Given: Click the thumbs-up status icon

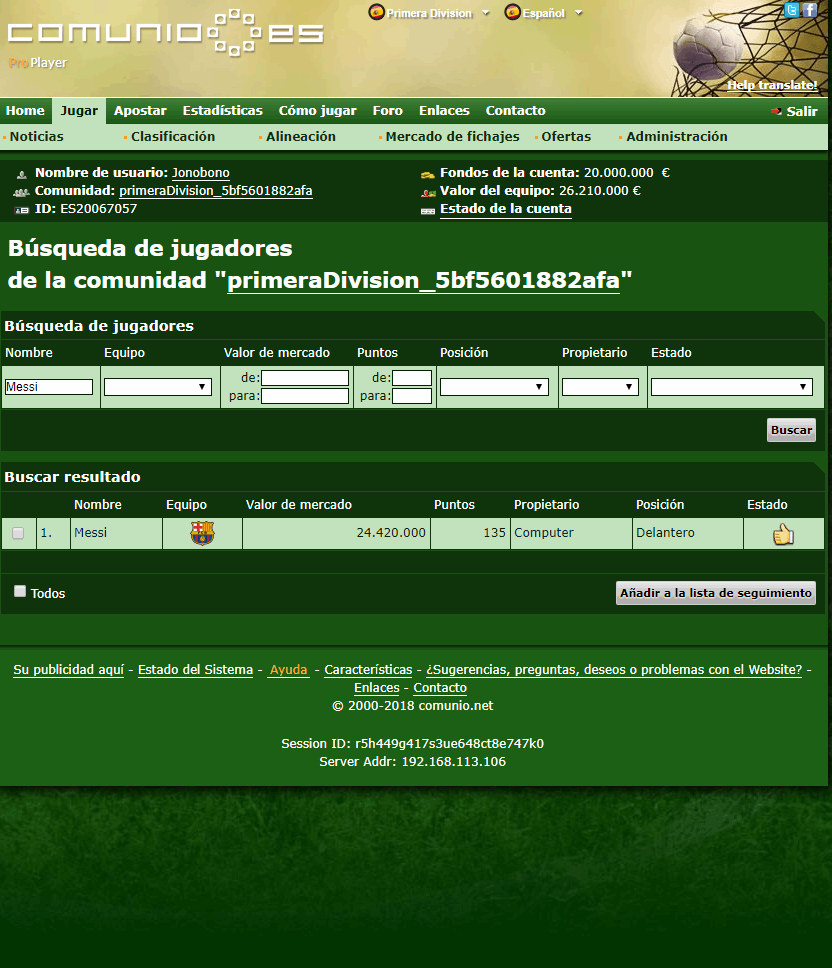Looking at the screenshot, I should coord(783,535).
